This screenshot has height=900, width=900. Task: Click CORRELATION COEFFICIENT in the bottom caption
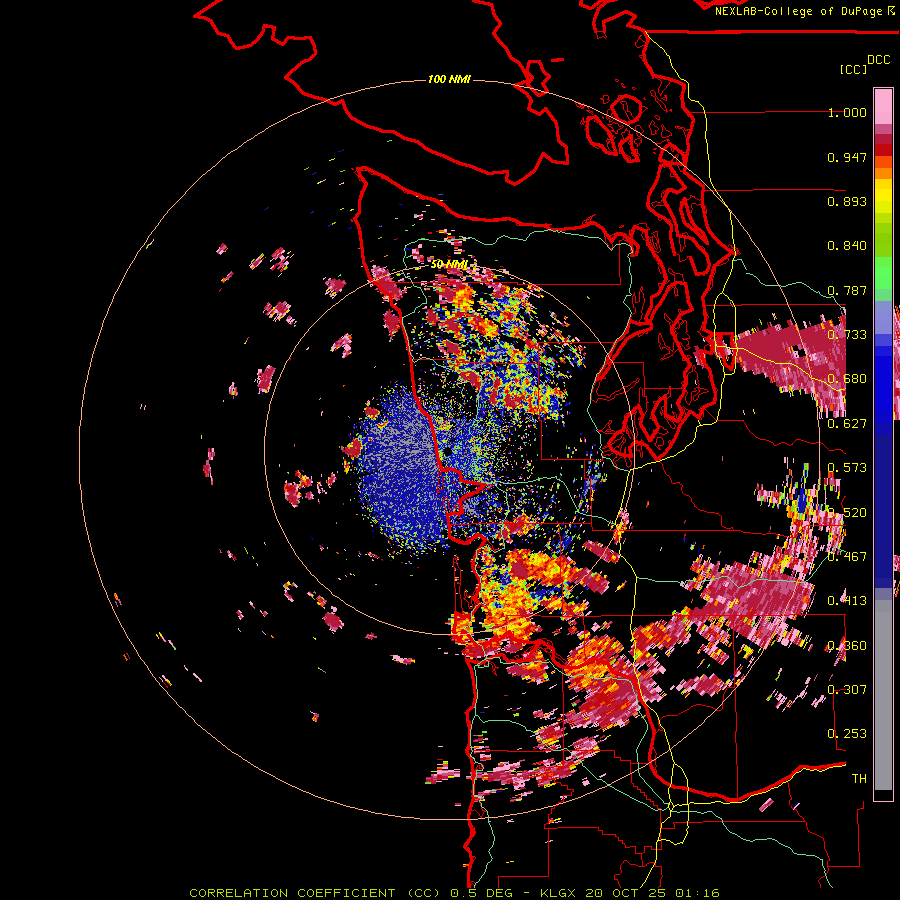[292, 893]
